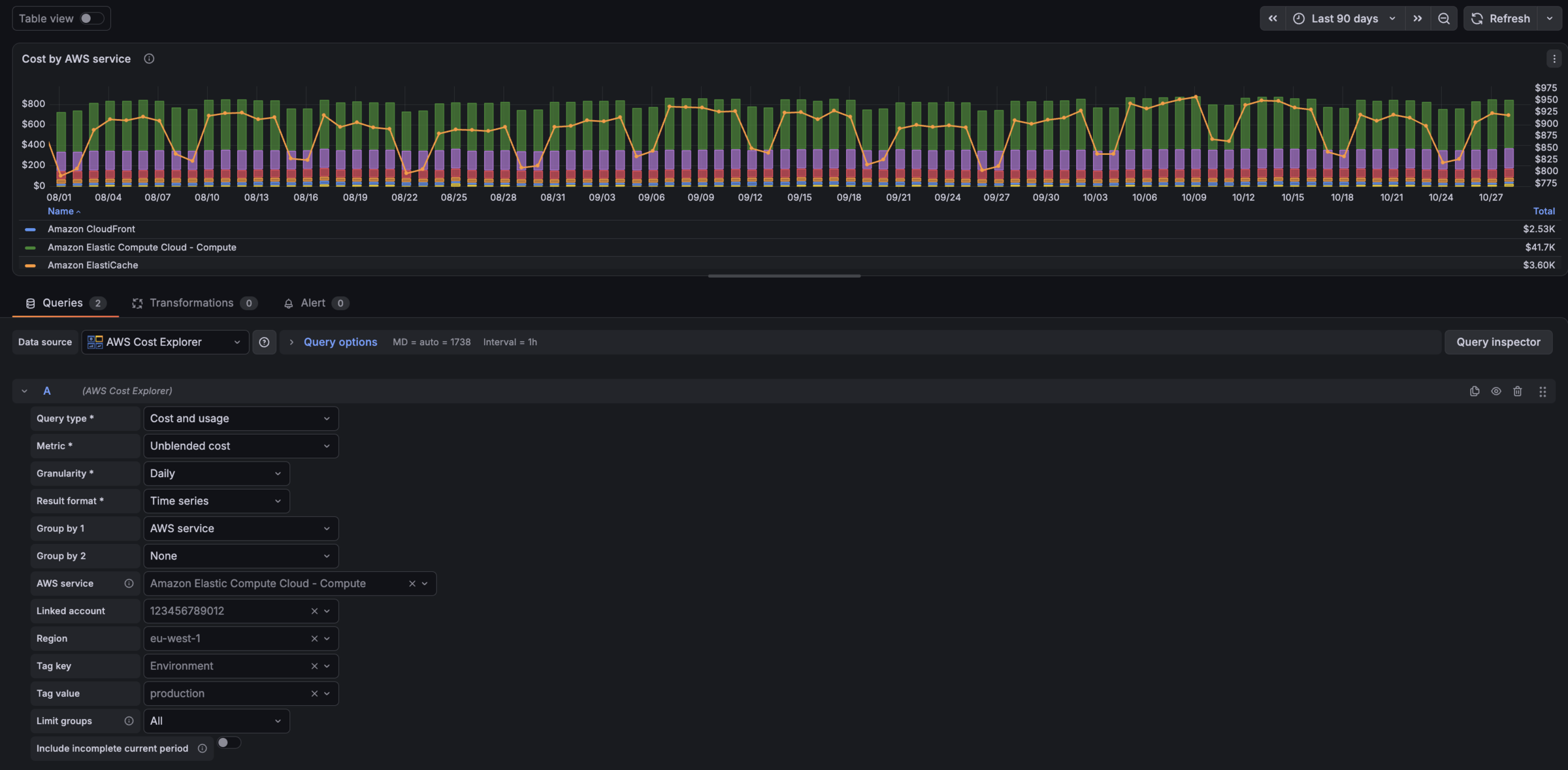Open Result format Time series dropdown
The height and width of the screenshot is (770, 1568).
point(216,501)
